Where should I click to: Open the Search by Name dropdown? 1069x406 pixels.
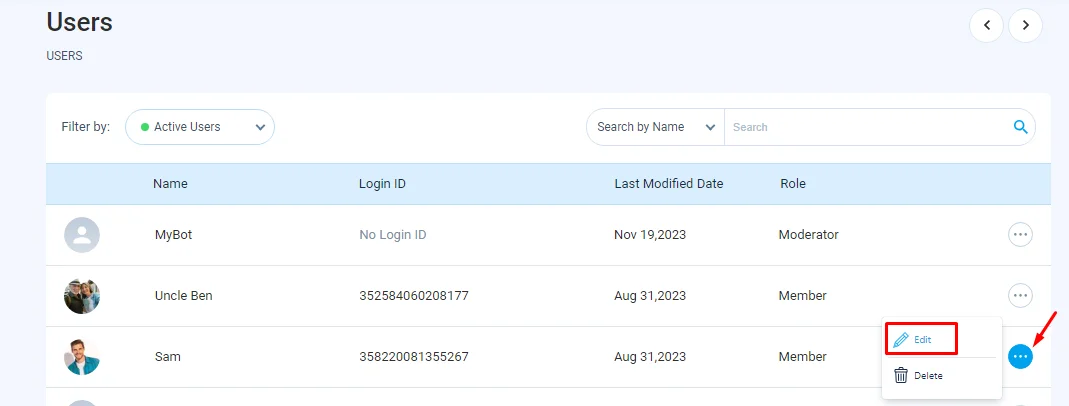pos(655,127)
